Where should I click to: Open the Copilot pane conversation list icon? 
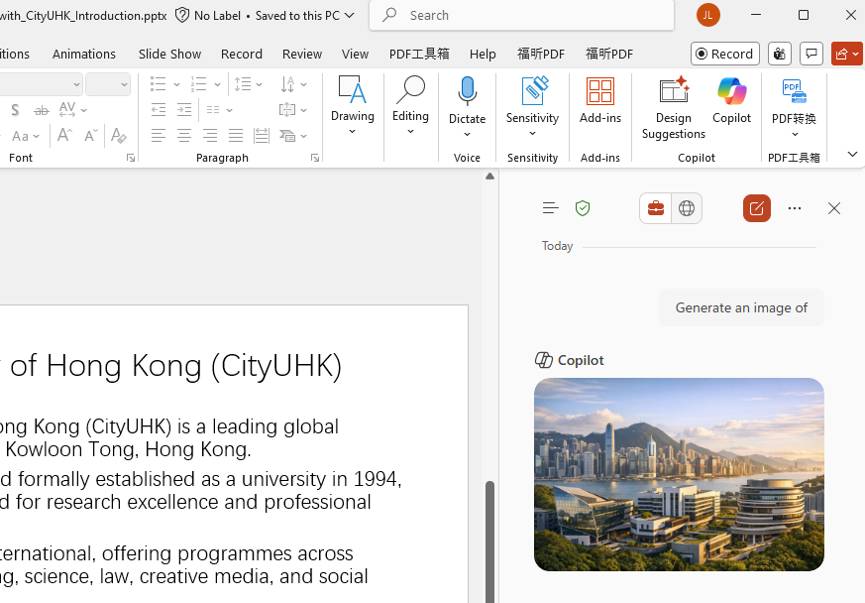[551, 208]
